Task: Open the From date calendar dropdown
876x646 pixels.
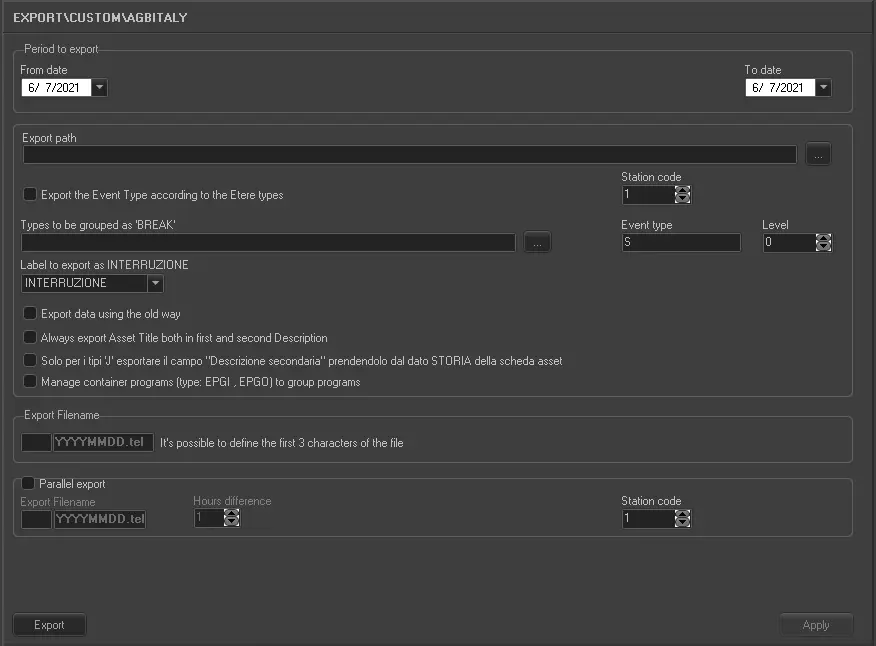Action: point(99,88)
